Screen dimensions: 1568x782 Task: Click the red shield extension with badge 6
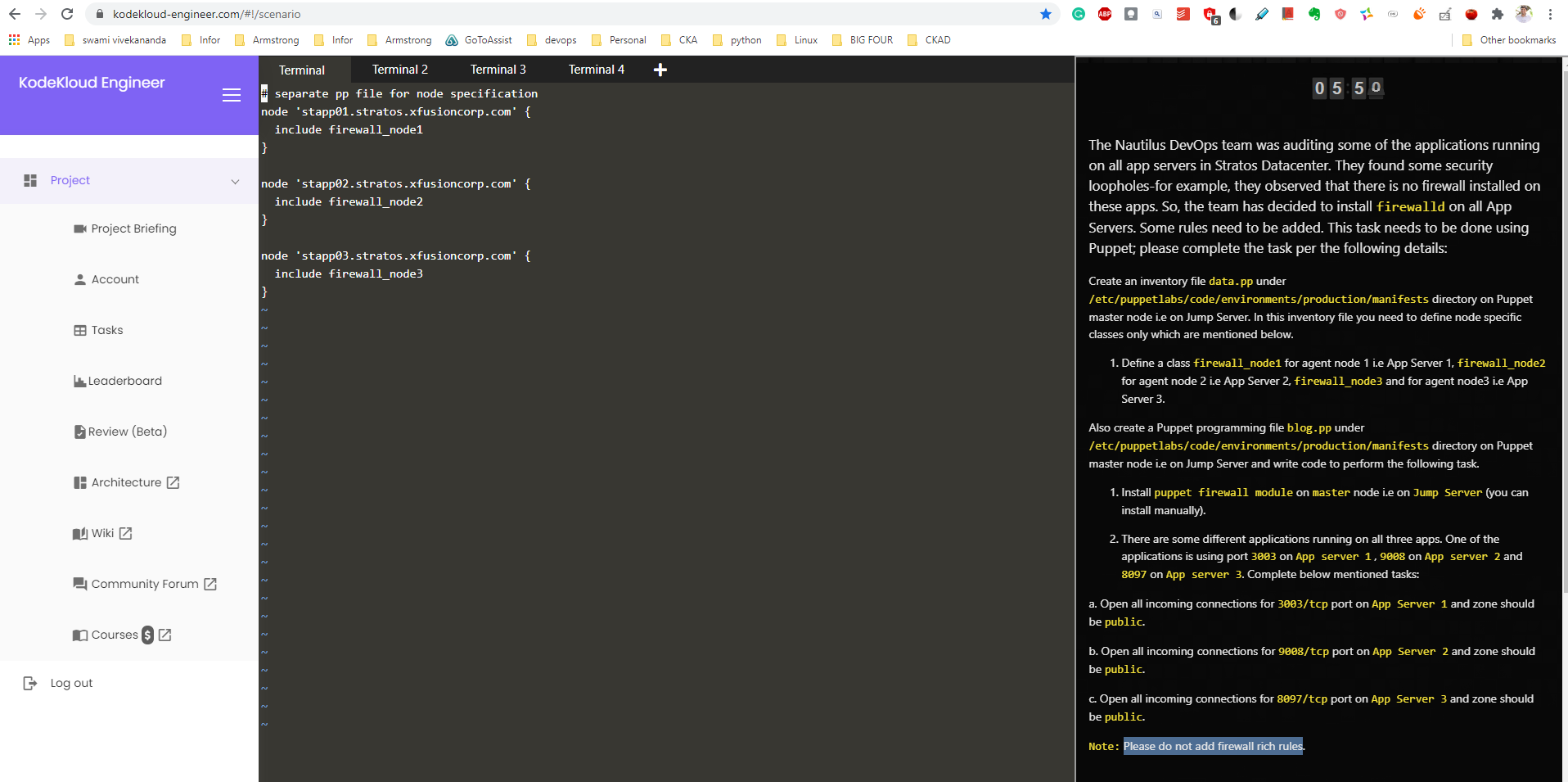pos(1210,15)
